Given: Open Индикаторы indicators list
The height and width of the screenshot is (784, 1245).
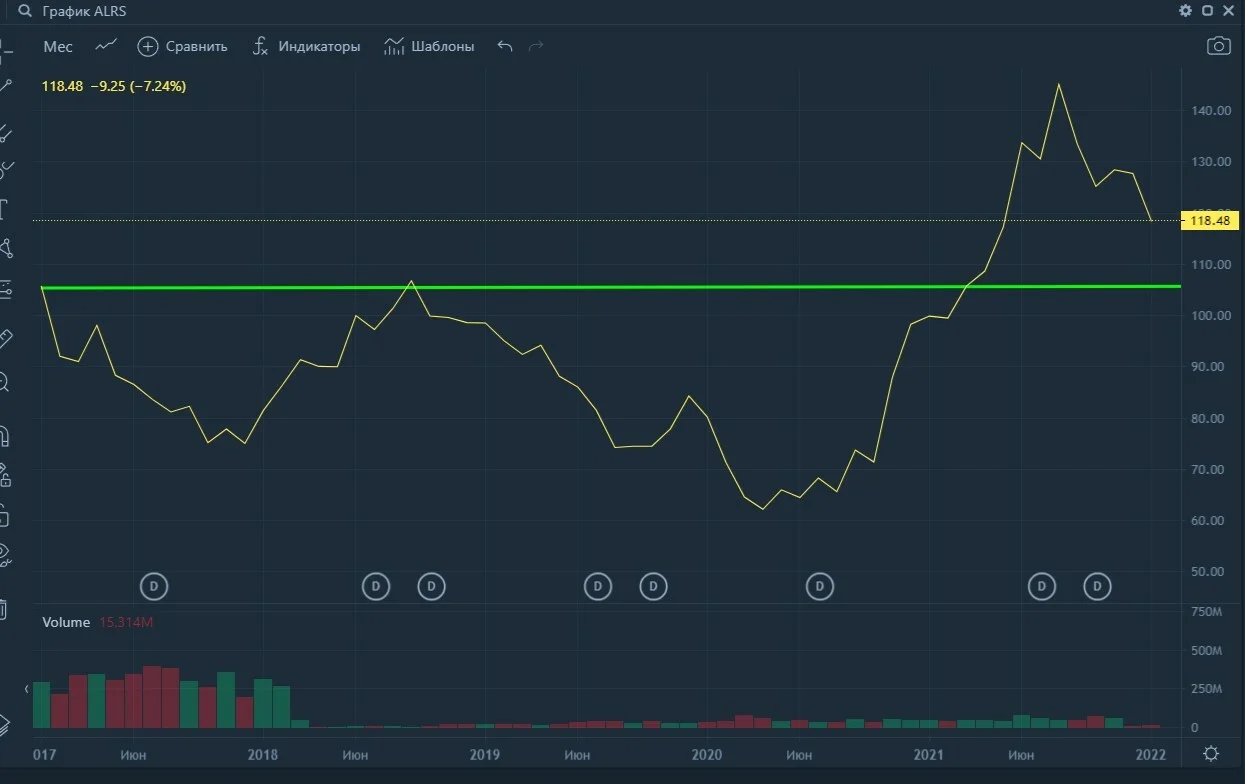Looking at the screenshot, I should (305, 46).
